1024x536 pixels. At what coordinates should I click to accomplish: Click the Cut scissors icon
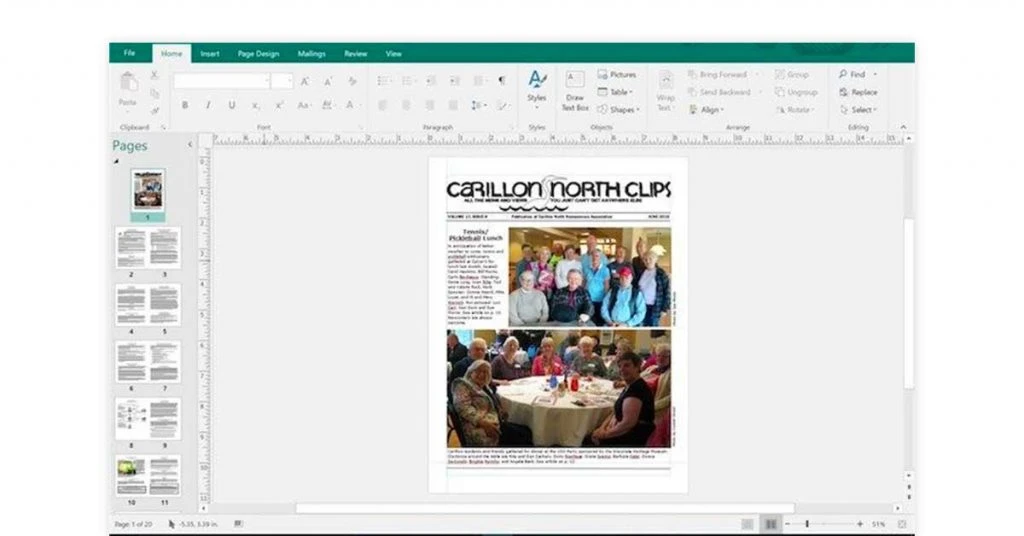pyautogui.click(x=155, y=76)
